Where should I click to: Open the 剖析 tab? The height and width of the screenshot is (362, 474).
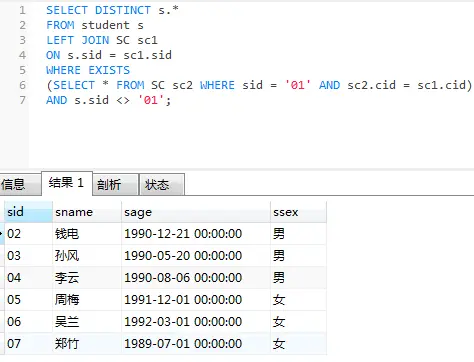tap(115, 184)
